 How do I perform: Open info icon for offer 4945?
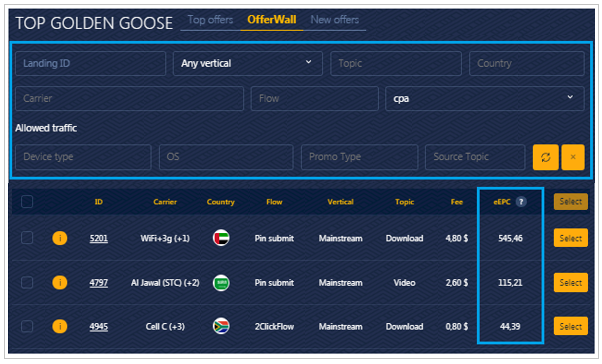tap(60, 326)
